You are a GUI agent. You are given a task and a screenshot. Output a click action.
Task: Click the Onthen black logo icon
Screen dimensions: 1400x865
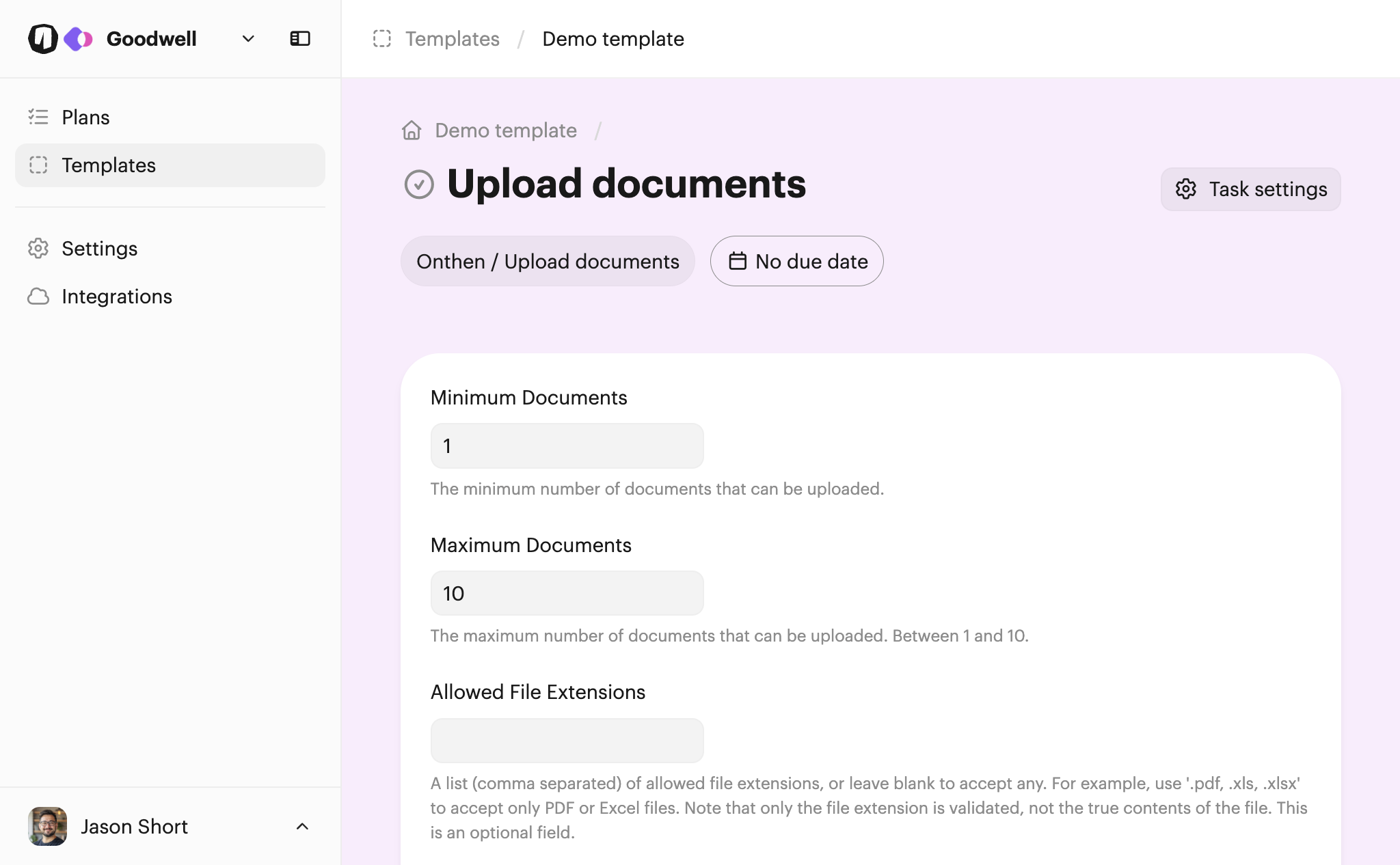coord(42,39)
